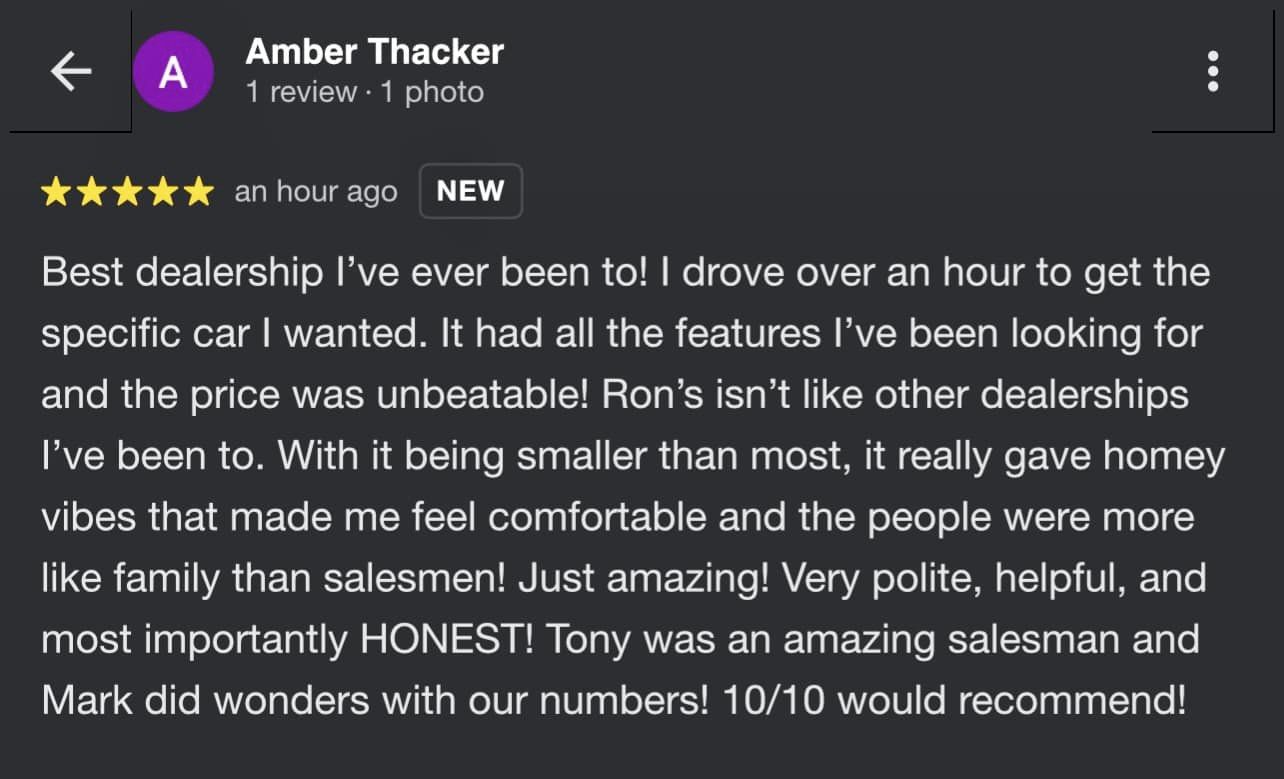
Task: Click the purple "A" profile avatar
Action: pos(173,72)
